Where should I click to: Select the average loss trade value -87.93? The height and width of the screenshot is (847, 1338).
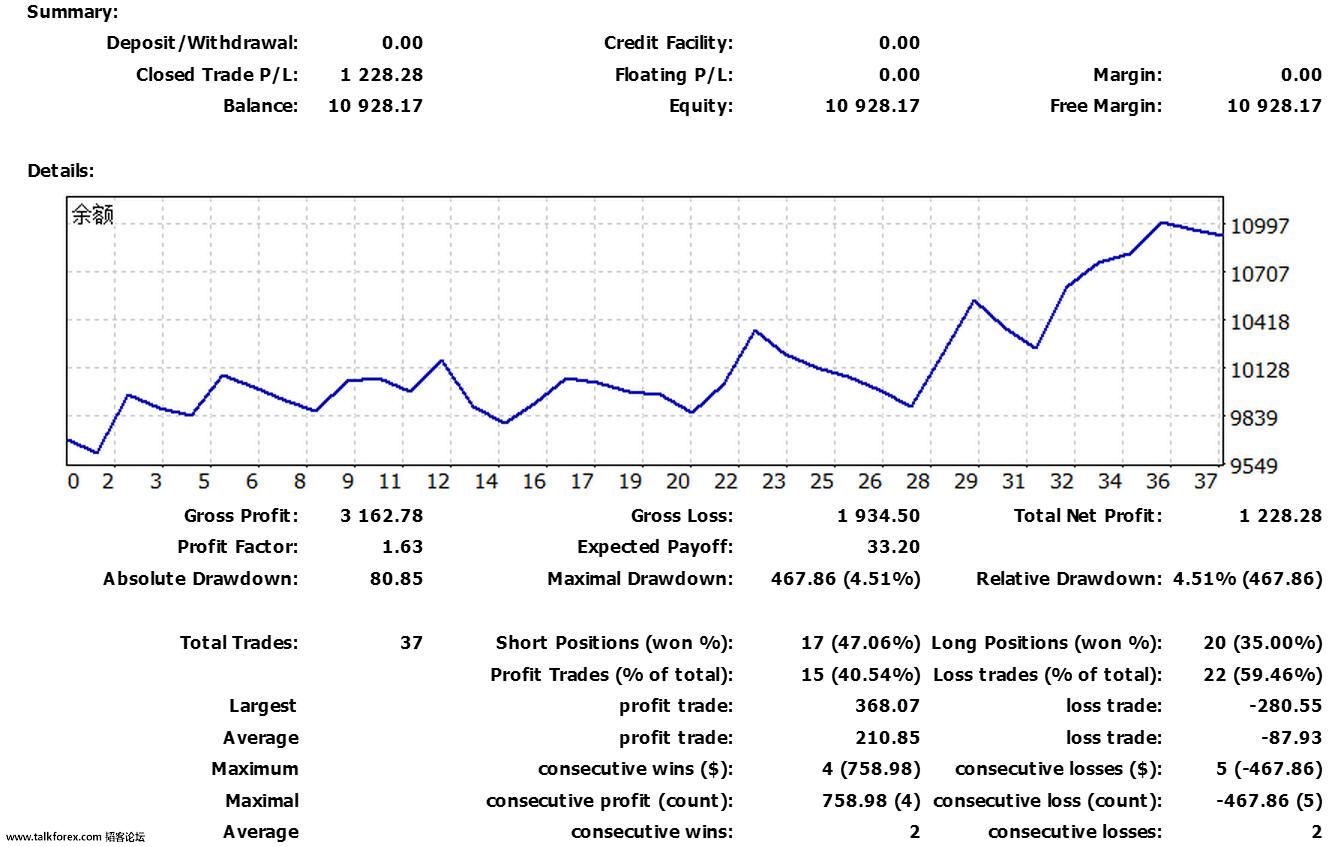1291,738
